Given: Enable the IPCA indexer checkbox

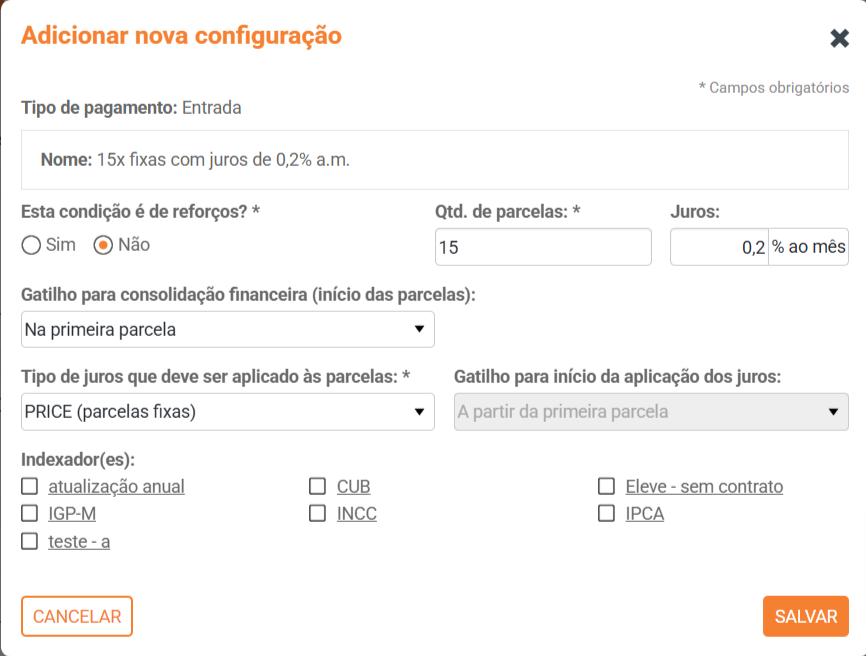Looking at the screenshot, I should click(606, 514).
